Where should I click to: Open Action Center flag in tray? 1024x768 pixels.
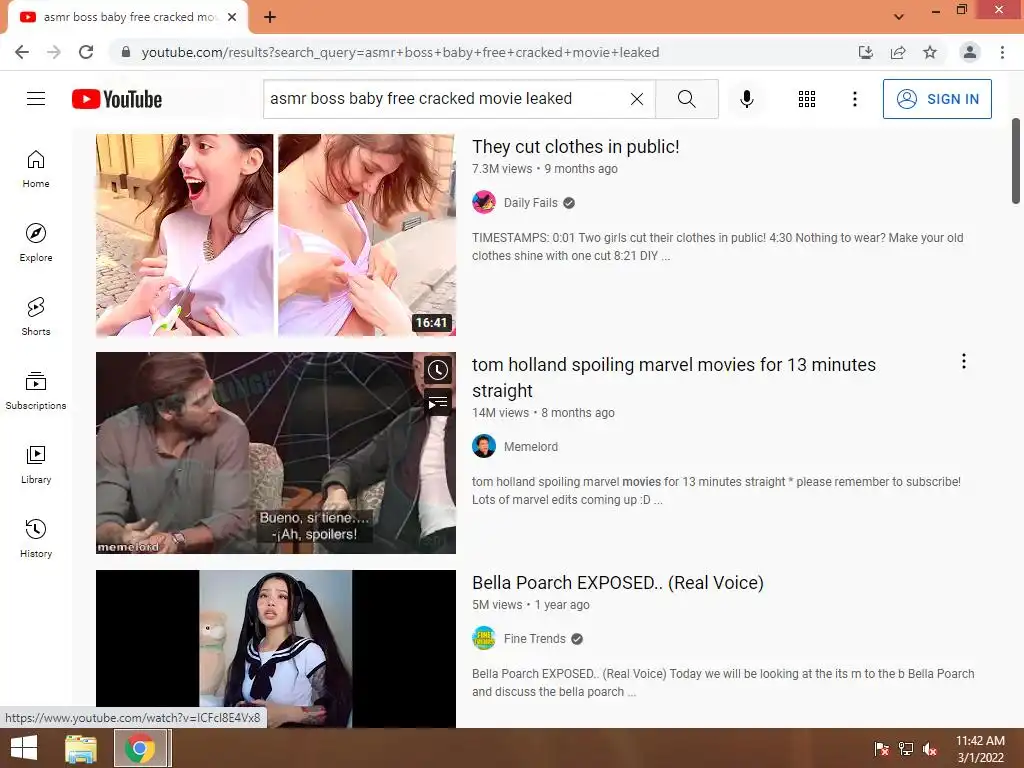881,749
